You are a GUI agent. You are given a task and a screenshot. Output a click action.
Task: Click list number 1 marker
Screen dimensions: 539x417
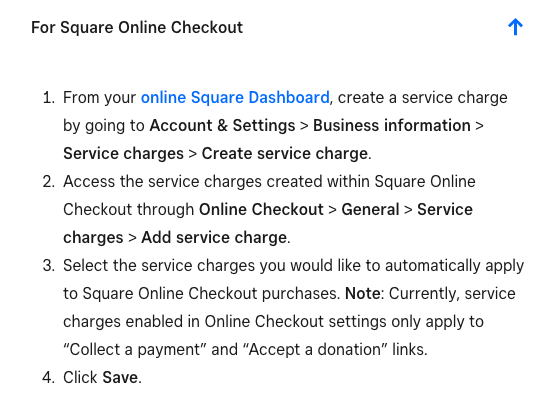[x=49, y=98]
